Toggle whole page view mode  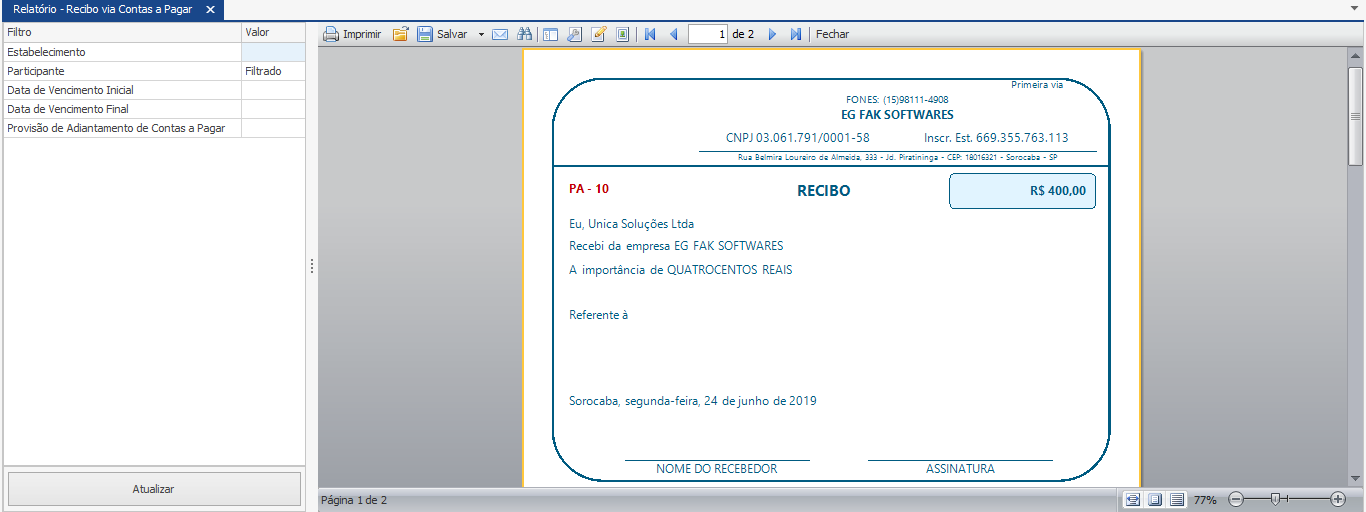[1155, 499]
